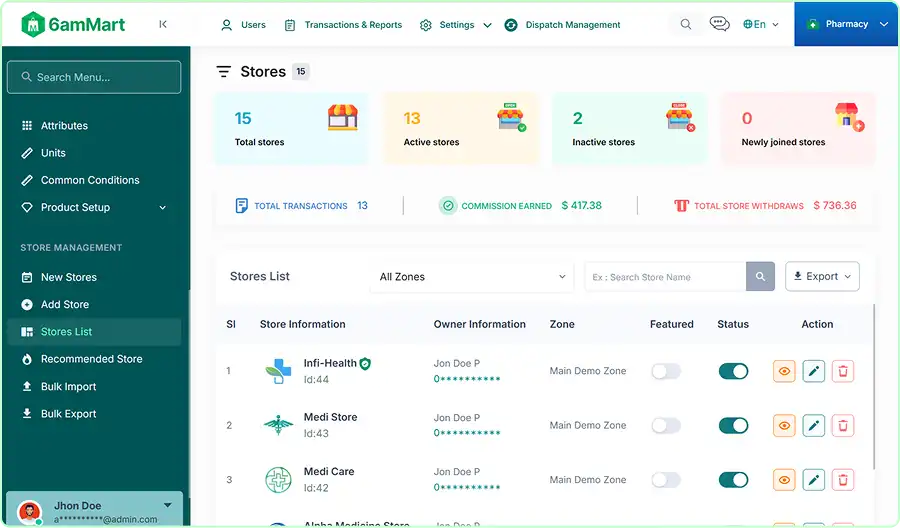
Task: Click the Inactive stores card icon
Action: (x=680, y=117)
